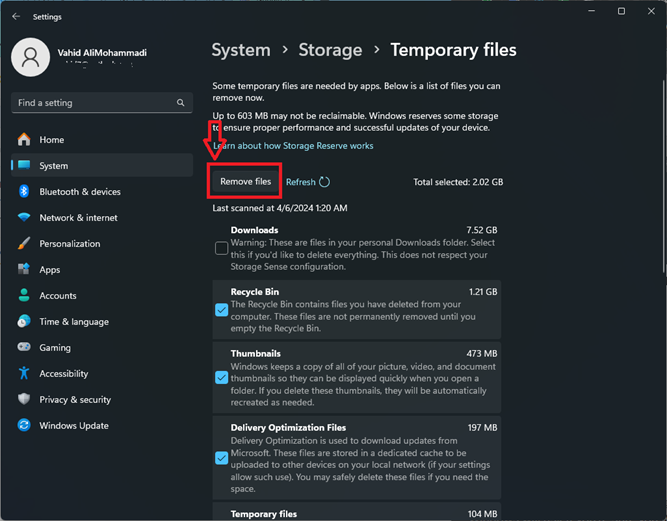Maximize the Settings window
Image resolution: width=667 pixels, height=521 pixels.
pyautogui.click(x=621, y=11)
